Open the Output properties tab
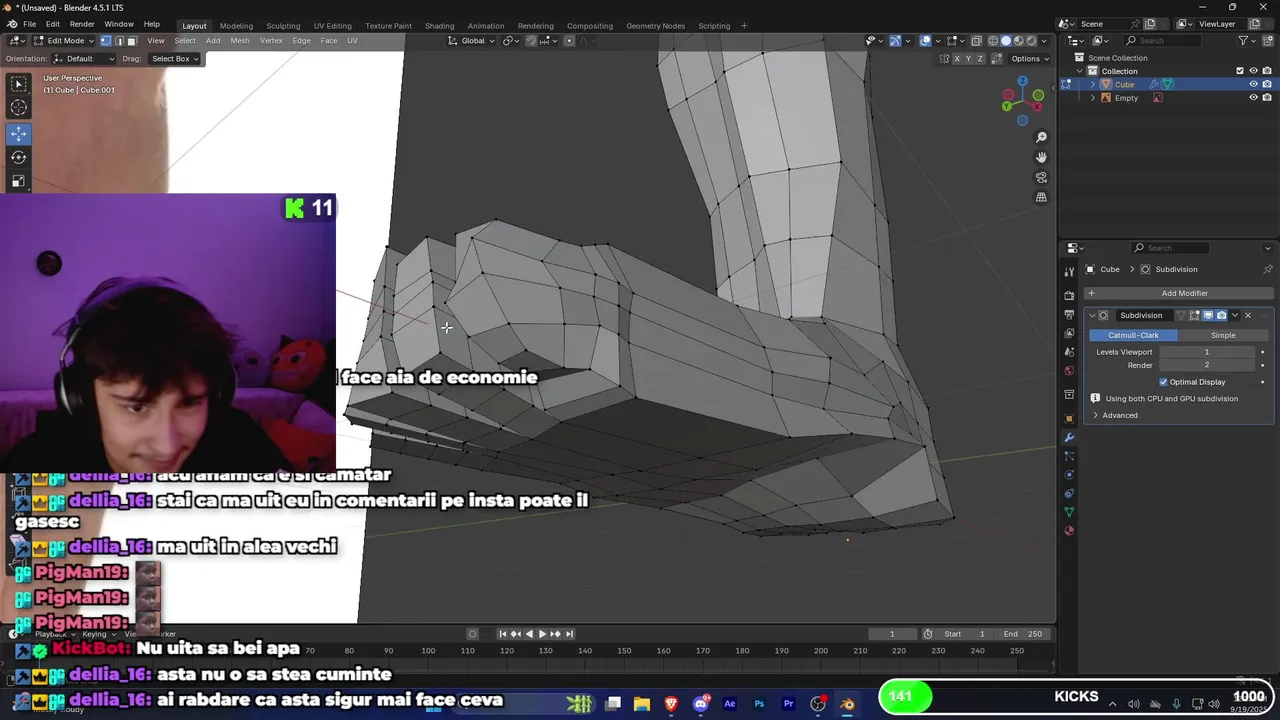 pos(1069,314)
